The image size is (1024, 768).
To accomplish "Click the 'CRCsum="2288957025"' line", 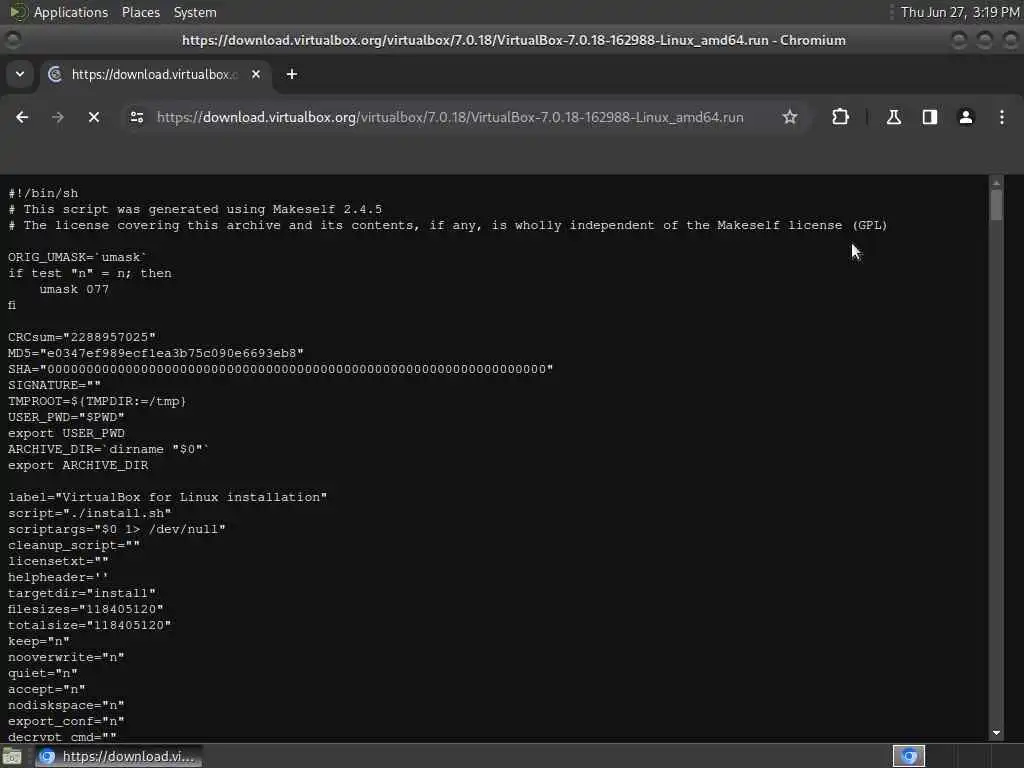I will pos(82,337).
